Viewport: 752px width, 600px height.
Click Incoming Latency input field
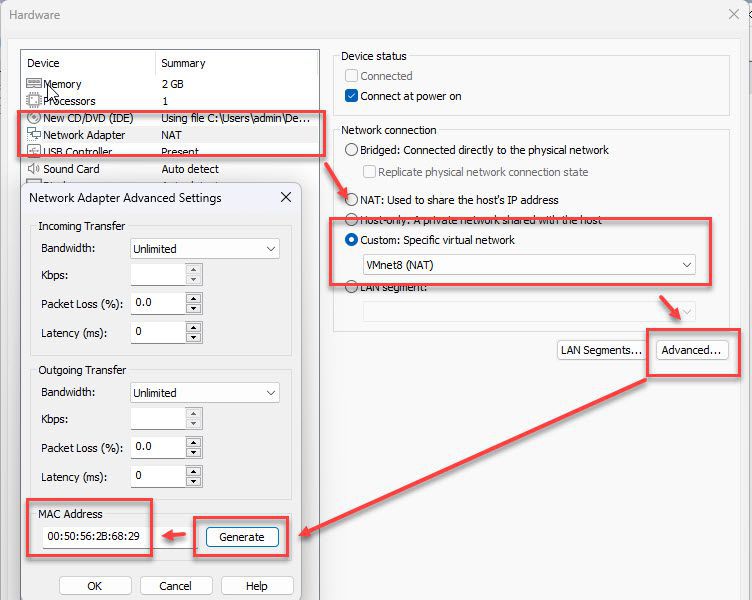point(158,332)
